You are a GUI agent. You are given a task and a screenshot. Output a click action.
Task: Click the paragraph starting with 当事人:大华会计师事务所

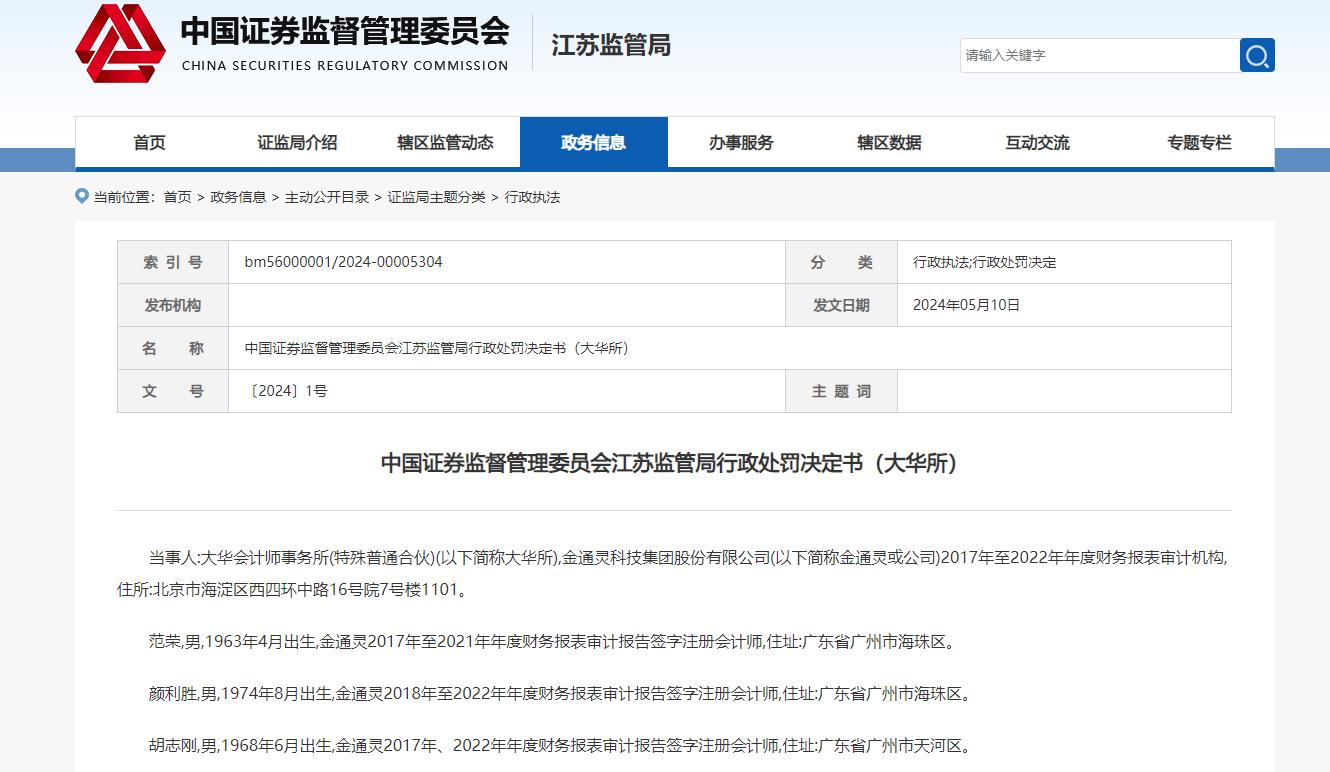(x=673, y=573)
